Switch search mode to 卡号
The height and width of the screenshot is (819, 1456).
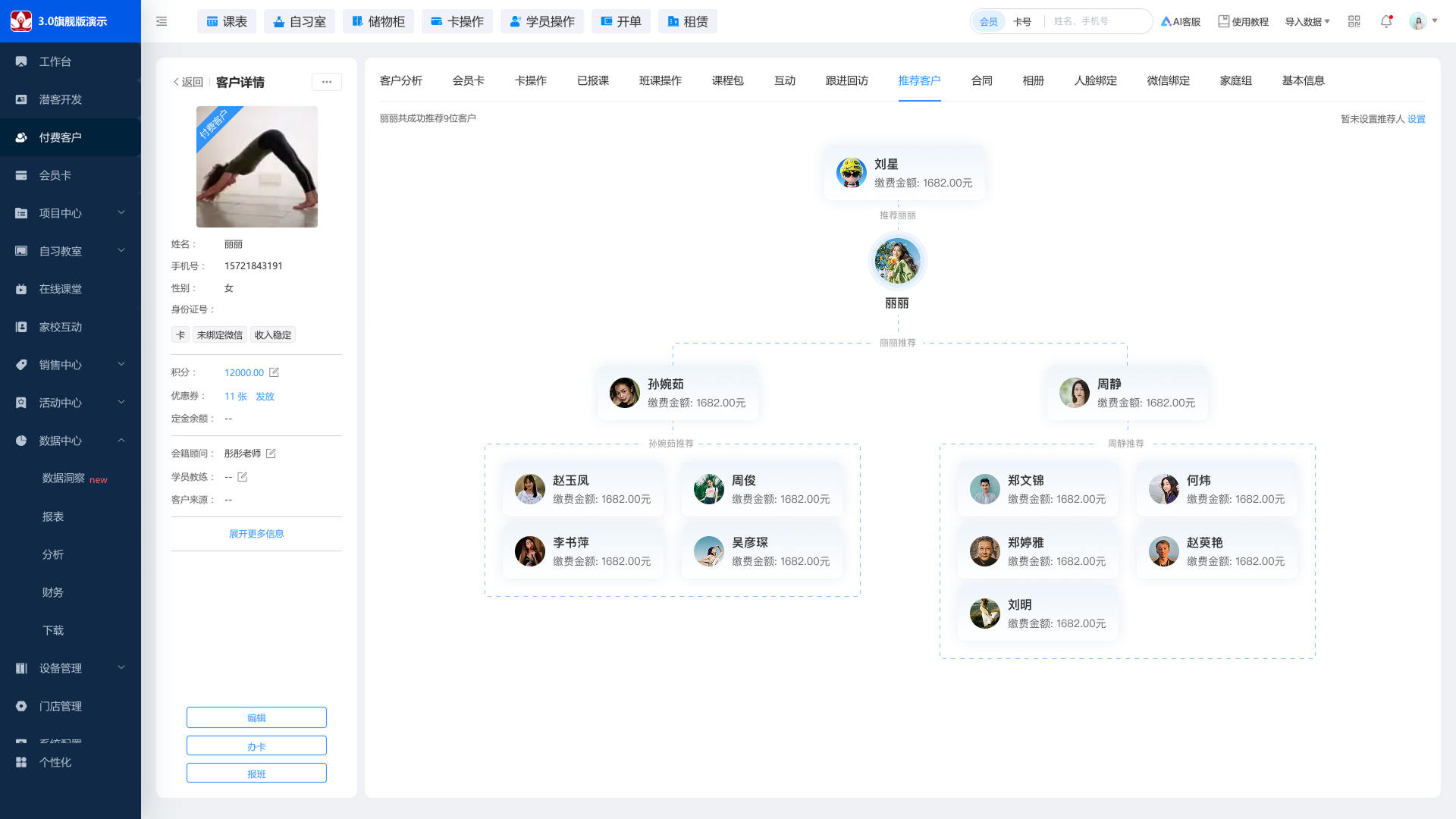pyautogui.click(x=1022, y=22)
